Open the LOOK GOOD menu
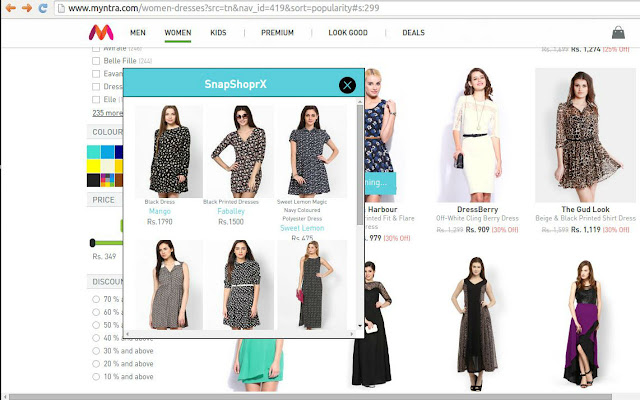 click(x=348, y=33)
